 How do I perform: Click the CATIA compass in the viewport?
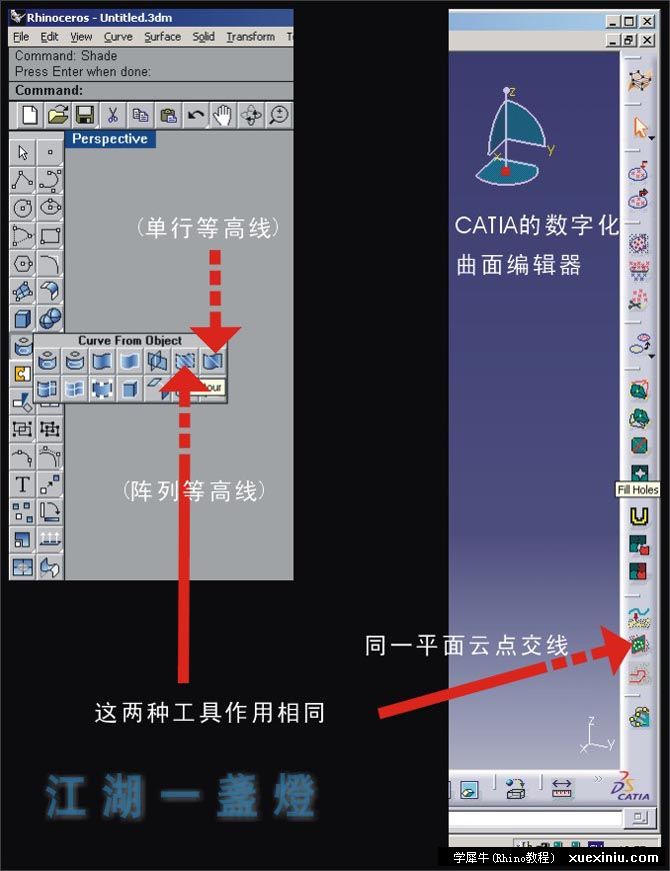(x=513, y=137)
